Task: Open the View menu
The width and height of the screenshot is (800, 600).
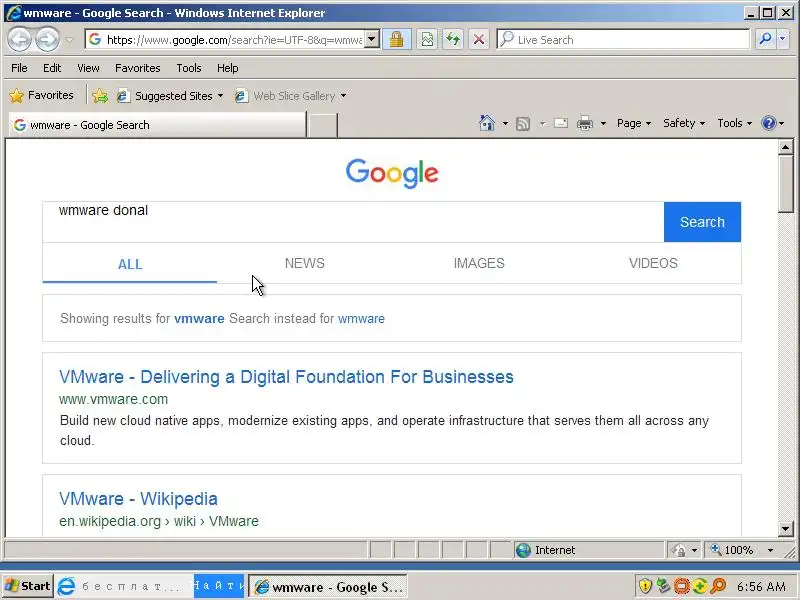Action: pyautogui.click(x=88, y=68)
